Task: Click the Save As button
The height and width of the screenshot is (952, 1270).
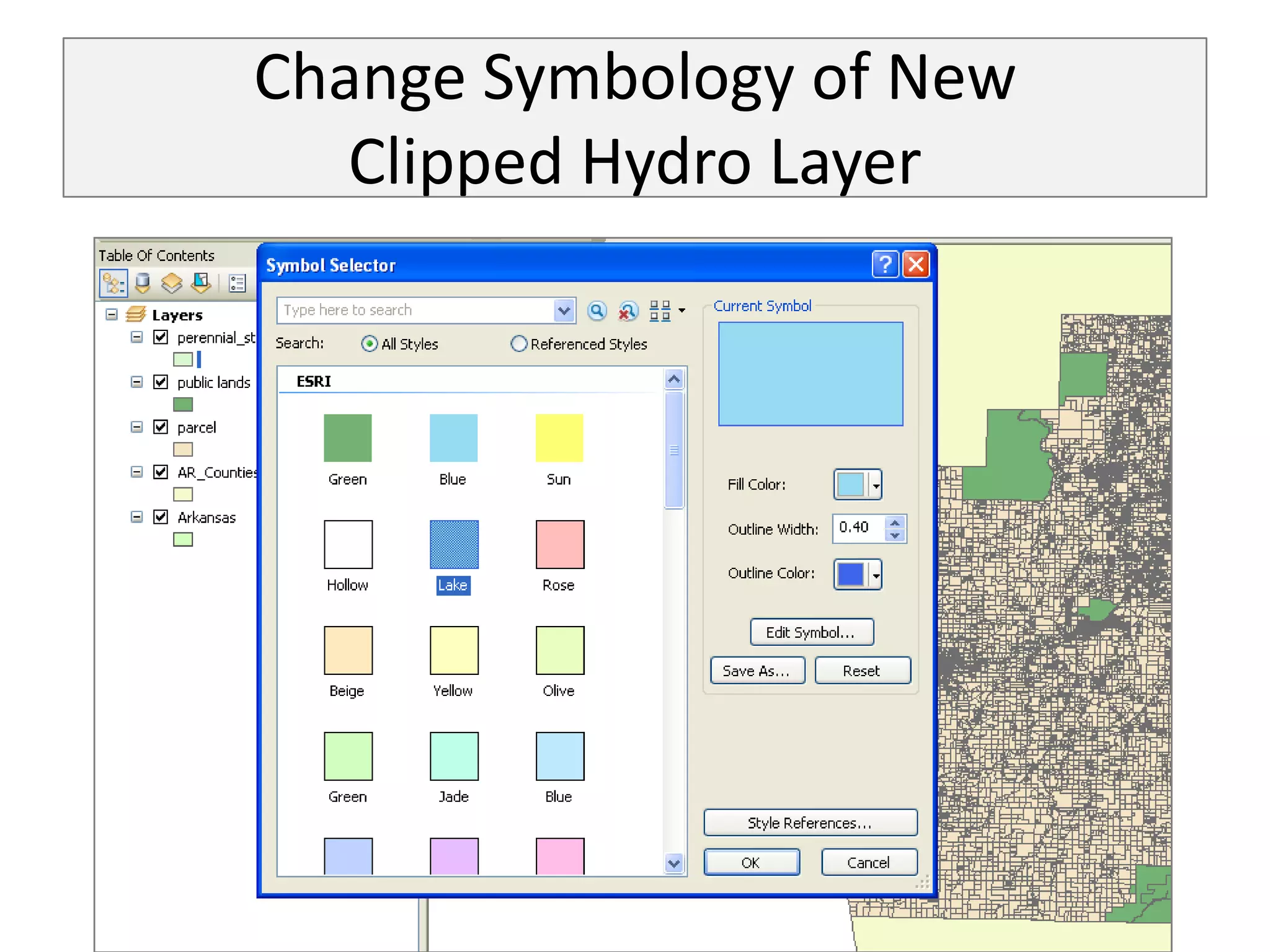Action: (757, 671)
